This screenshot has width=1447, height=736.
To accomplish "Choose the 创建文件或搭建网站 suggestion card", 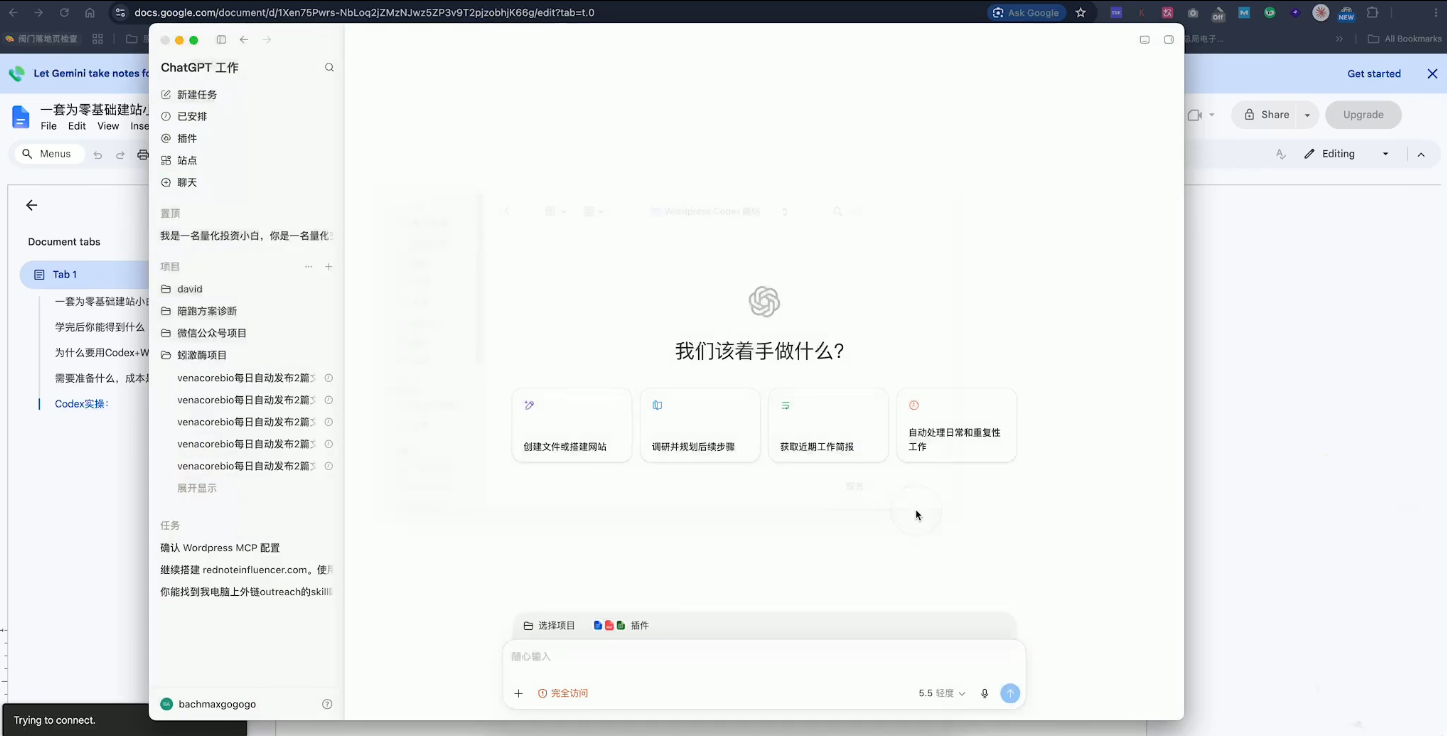I will click(572, 425).
